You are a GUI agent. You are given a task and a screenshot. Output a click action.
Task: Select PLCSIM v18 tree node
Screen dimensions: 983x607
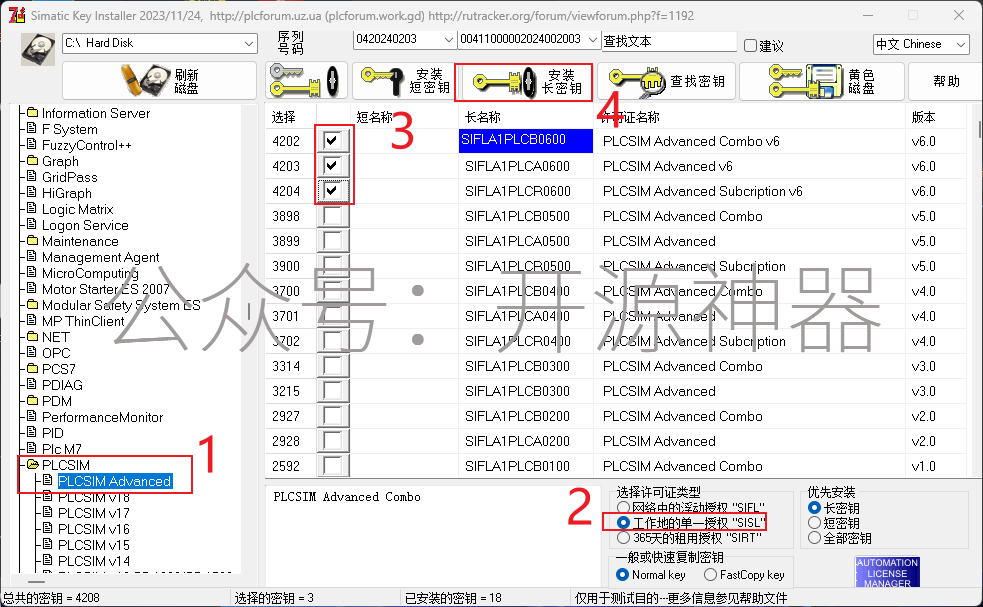(x=93, y=497)
